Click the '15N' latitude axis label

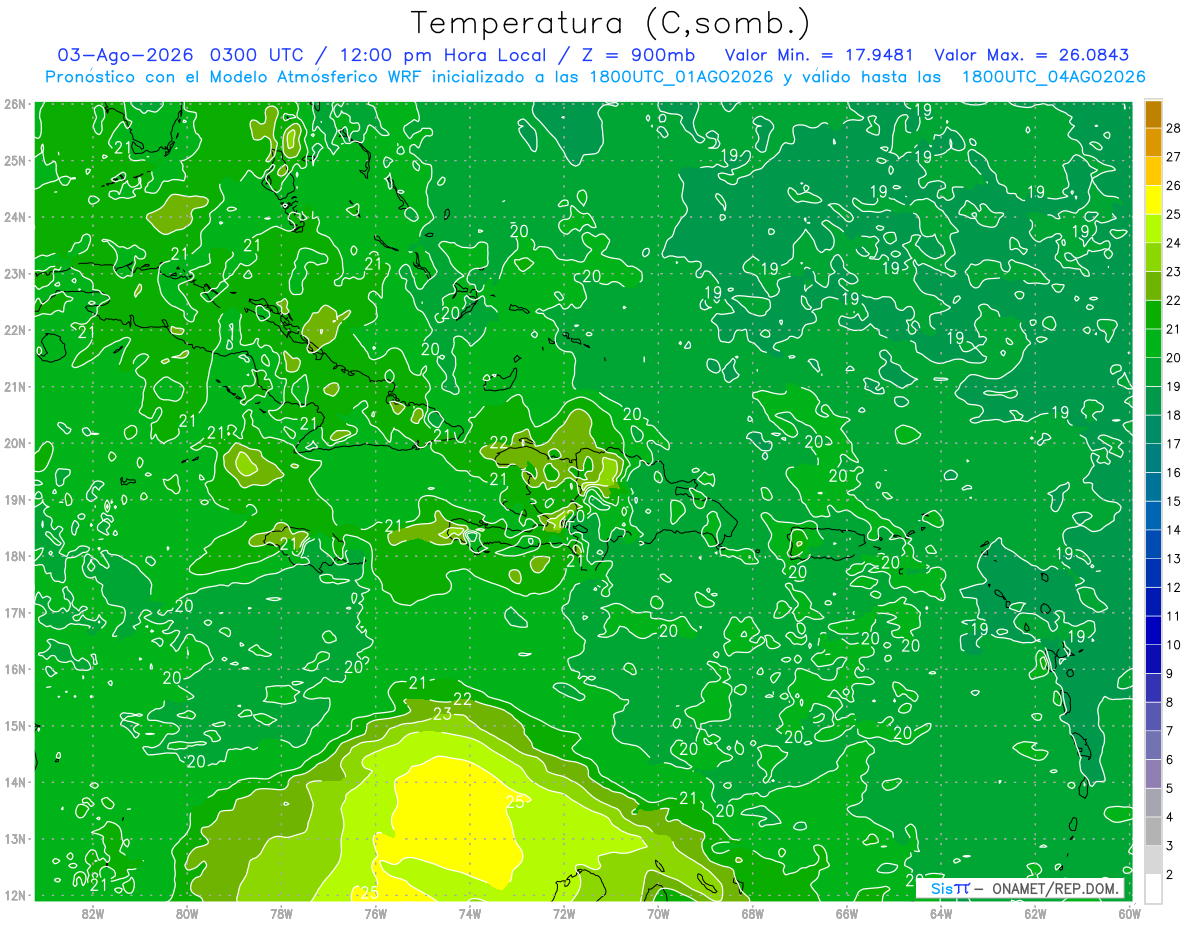tap(14, 725)
